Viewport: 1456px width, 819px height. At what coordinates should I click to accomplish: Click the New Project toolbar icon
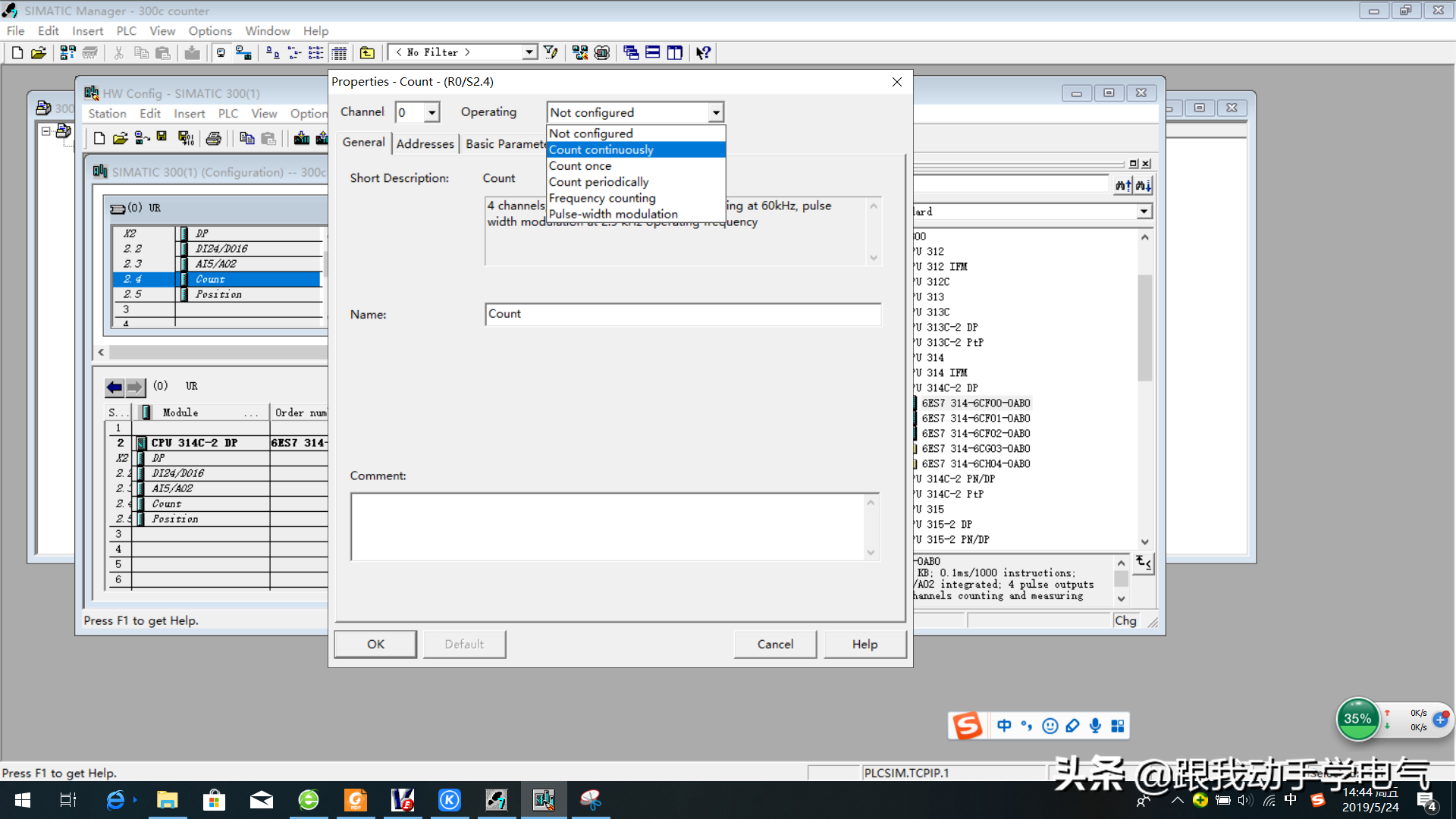[17, 52]
